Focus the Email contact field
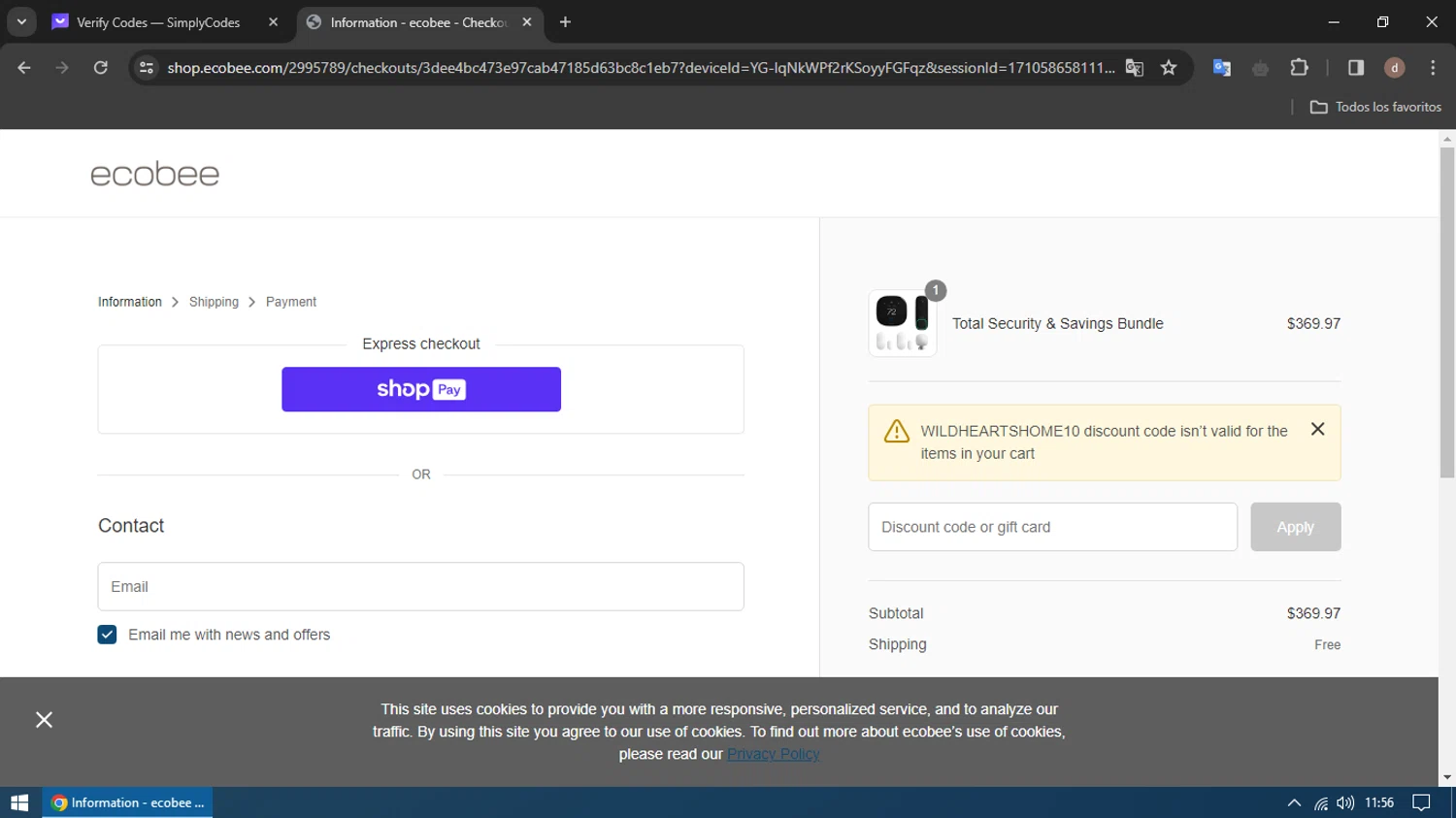1456x818 pixels. [x=421, y=587]
